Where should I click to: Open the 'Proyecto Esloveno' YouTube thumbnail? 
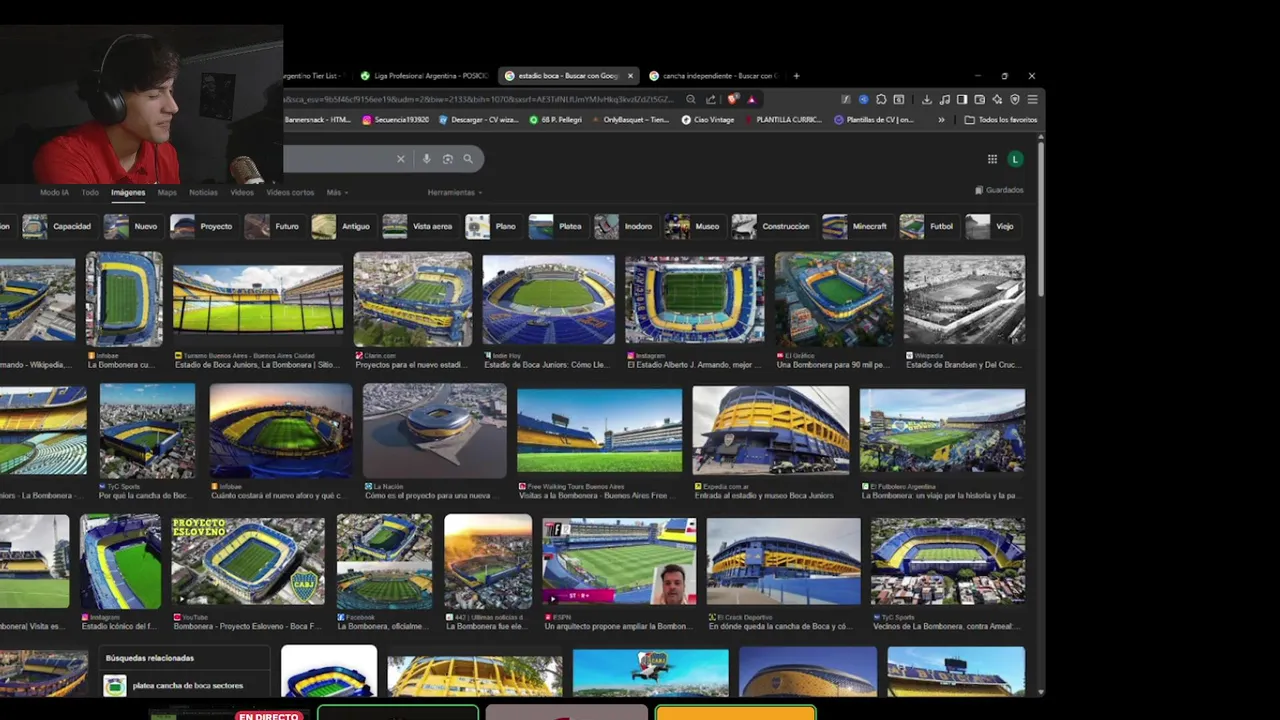tap(248, 561)
